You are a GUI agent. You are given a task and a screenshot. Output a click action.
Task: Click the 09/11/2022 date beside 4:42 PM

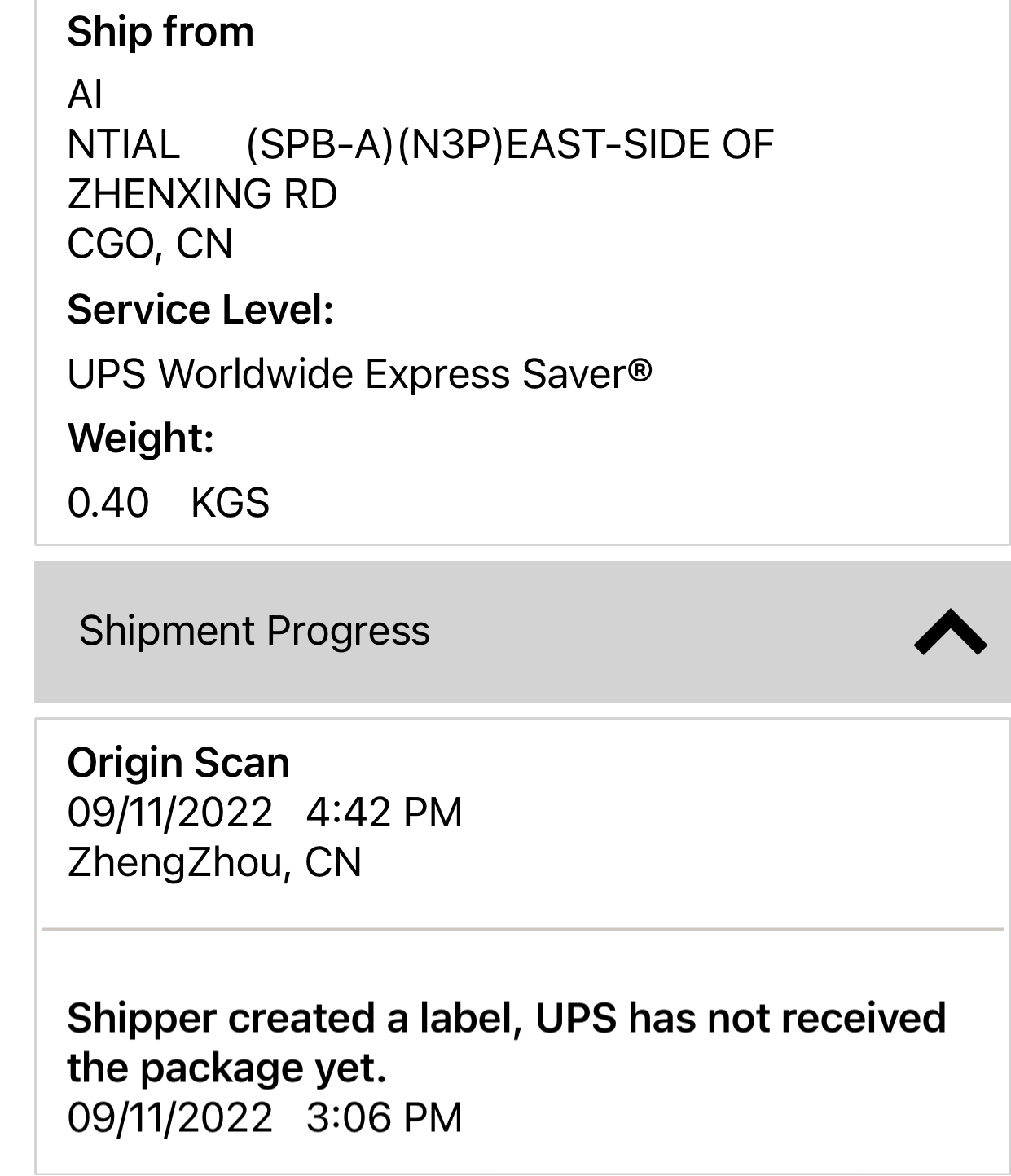(x=169, y=813)
